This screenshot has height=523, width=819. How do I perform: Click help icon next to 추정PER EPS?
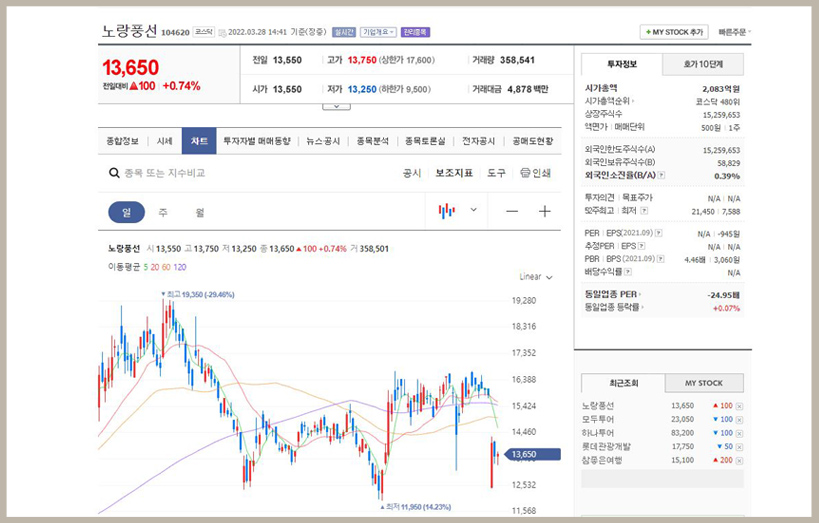tap(641, 246)
